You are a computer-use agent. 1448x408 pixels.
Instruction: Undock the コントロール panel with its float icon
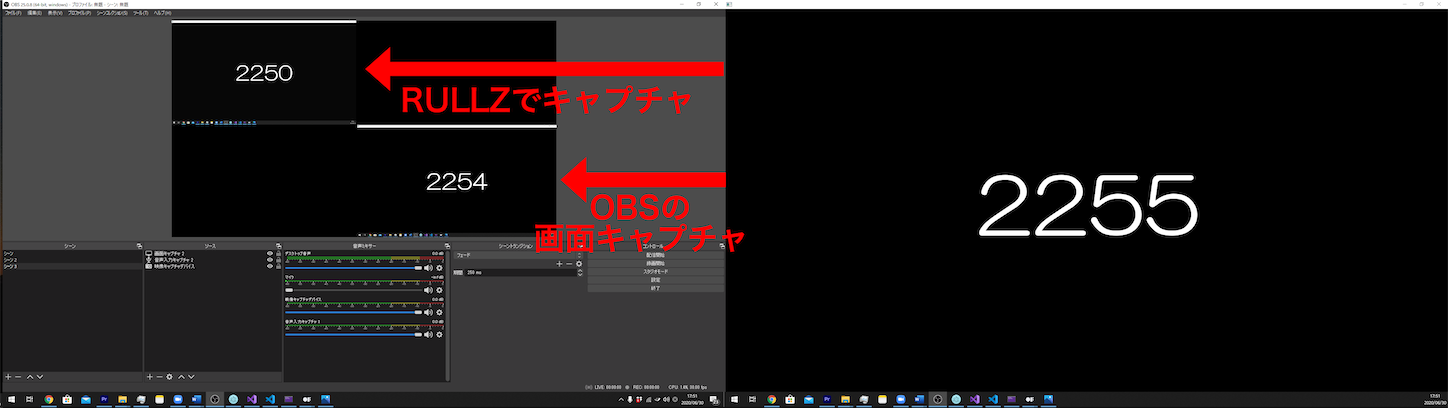coord(721,245)
